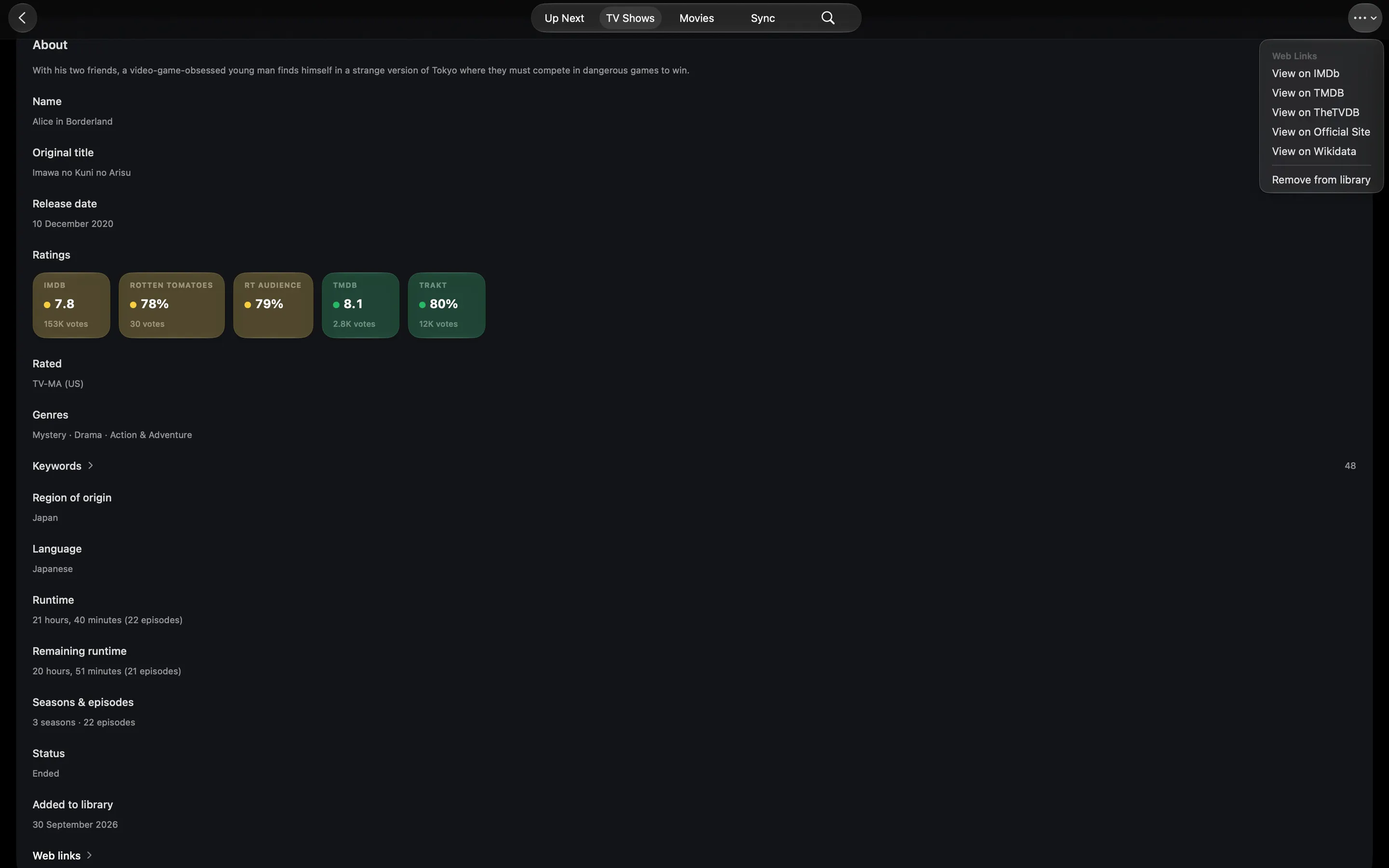Choose View on IMDb from the menu
The height and width of the screenshot is (868, 1389).
point(1321,73)
